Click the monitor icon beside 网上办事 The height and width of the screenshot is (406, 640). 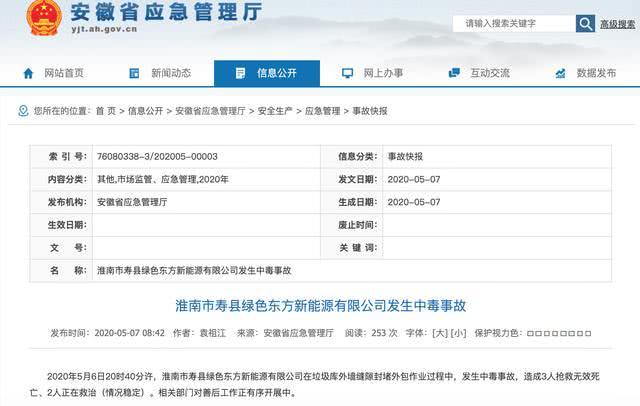click(347, 73)
